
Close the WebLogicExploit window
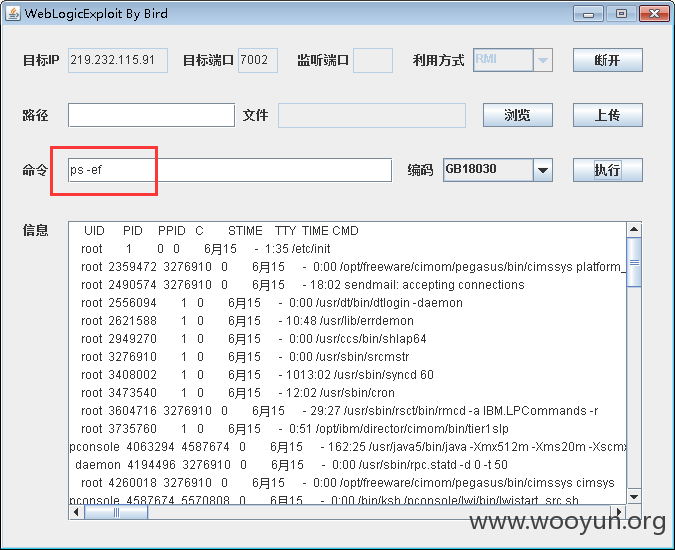[654, 14]
